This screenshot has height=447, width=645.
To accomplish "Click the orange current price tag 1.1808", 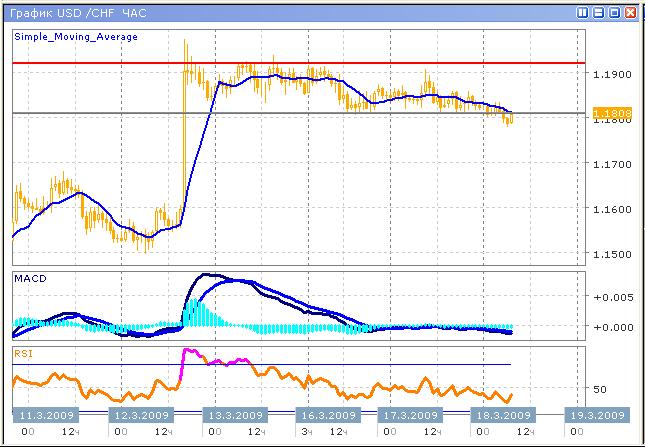I will coord(612,114).
